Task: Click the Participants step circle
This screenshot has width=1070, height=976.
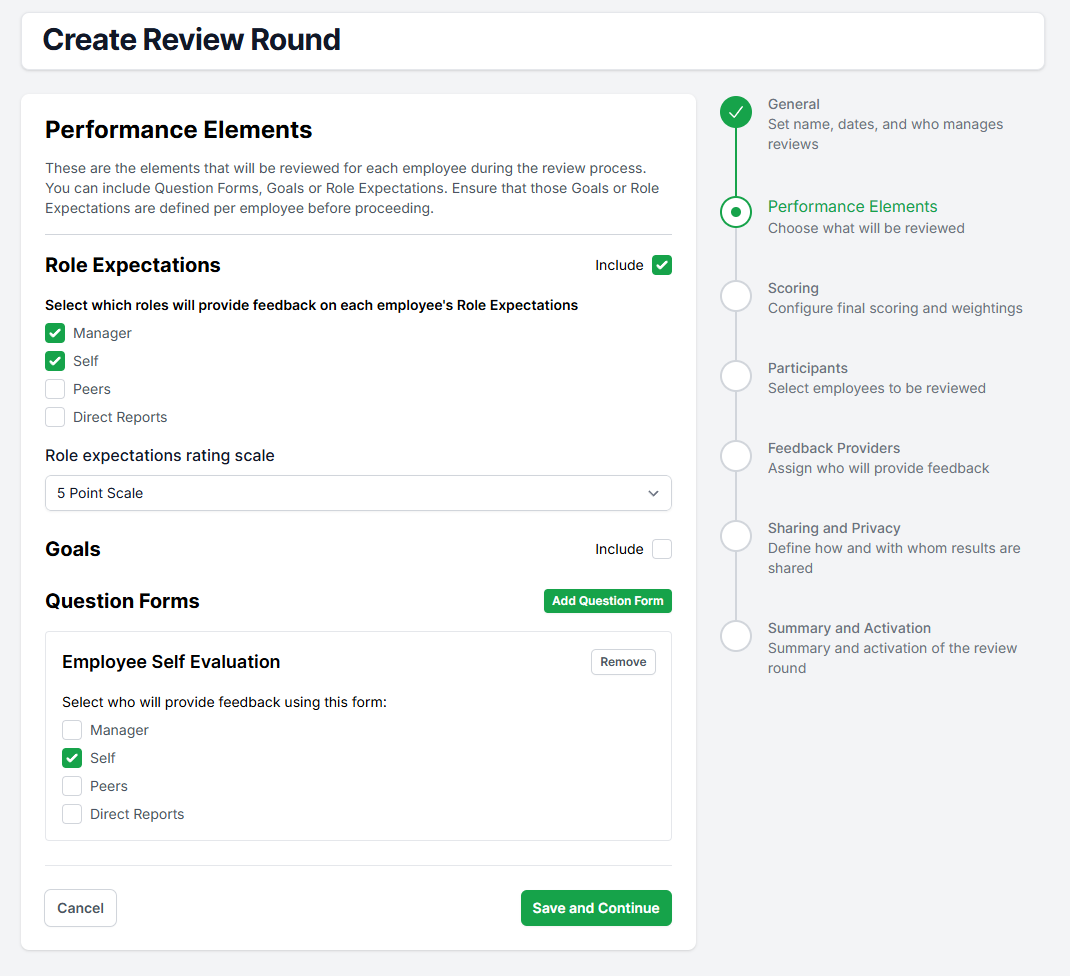Action: pos(736,376)
